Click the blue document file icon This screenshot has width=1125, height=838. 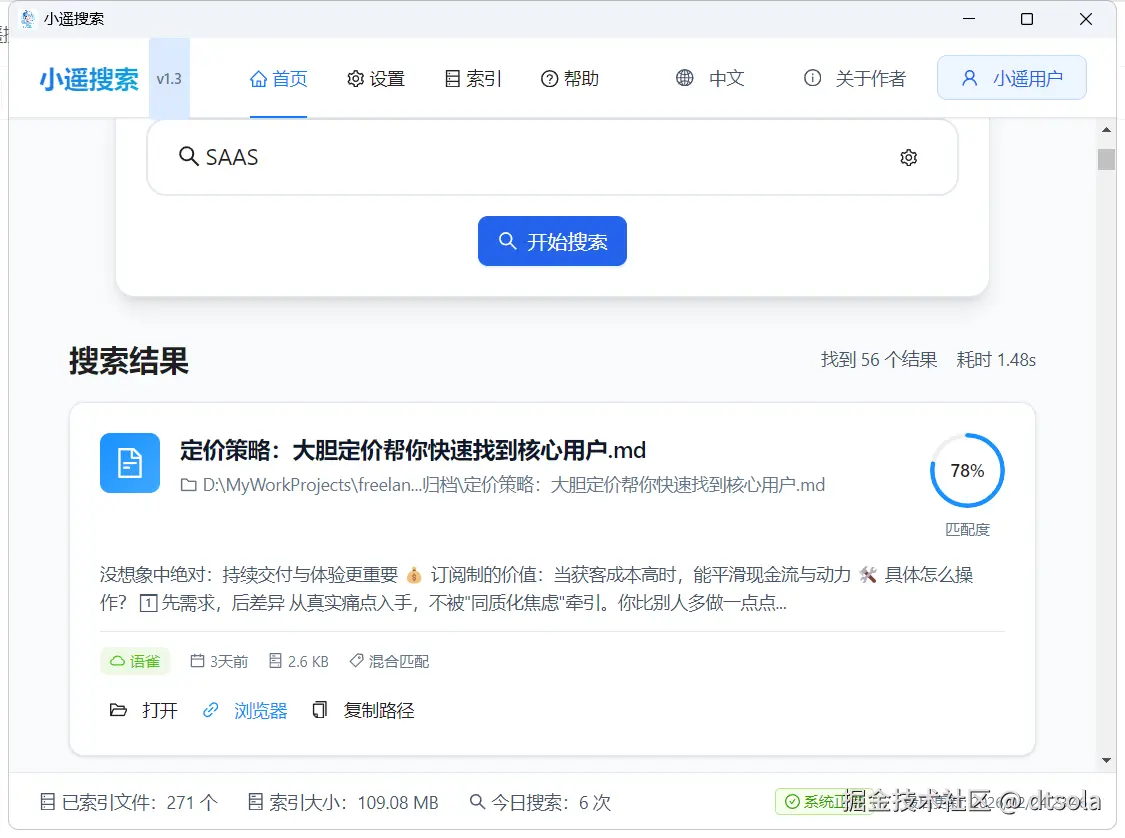130,463
